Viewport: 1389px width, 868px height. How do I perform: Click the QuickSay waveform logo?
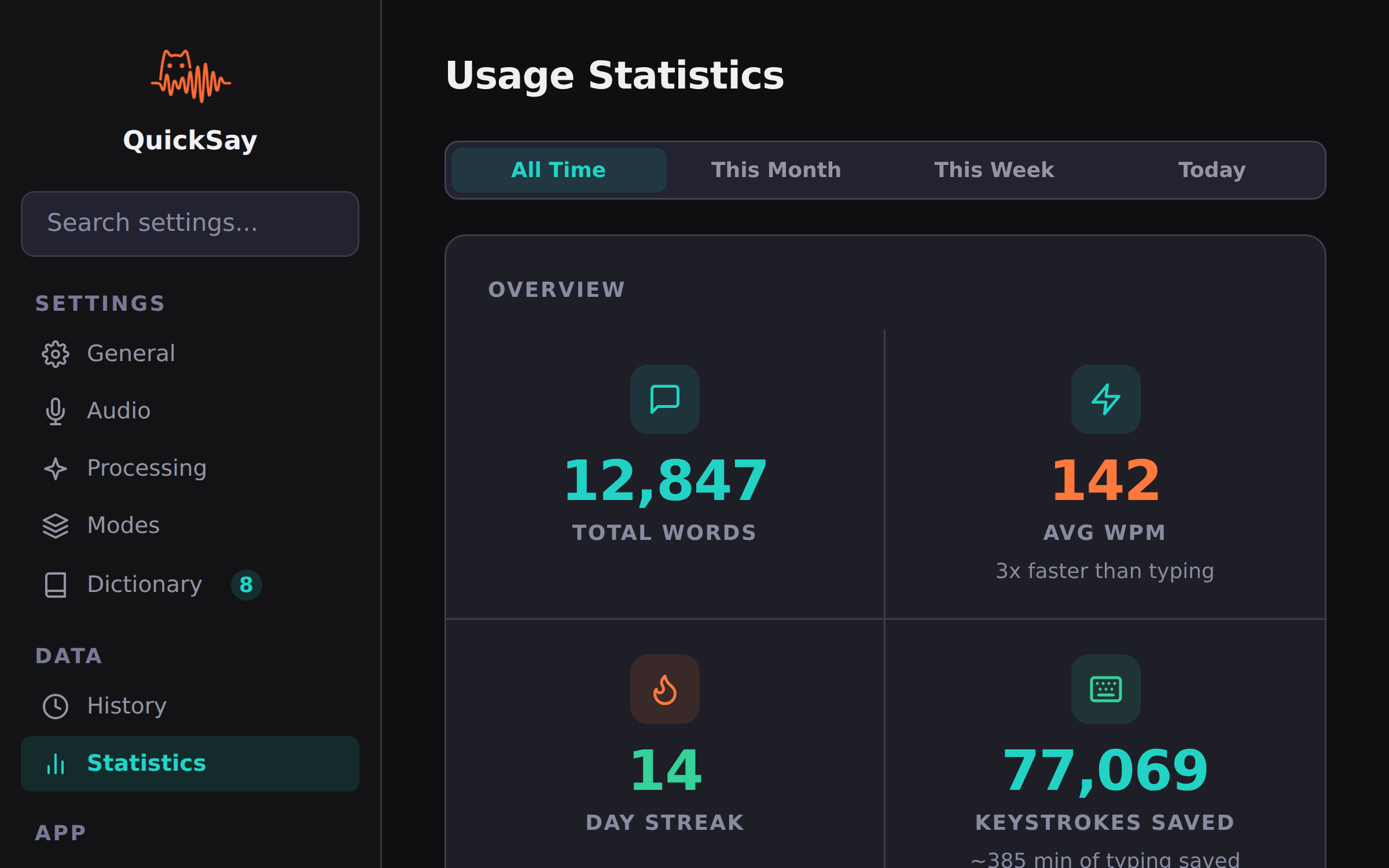tap(191, 75)
